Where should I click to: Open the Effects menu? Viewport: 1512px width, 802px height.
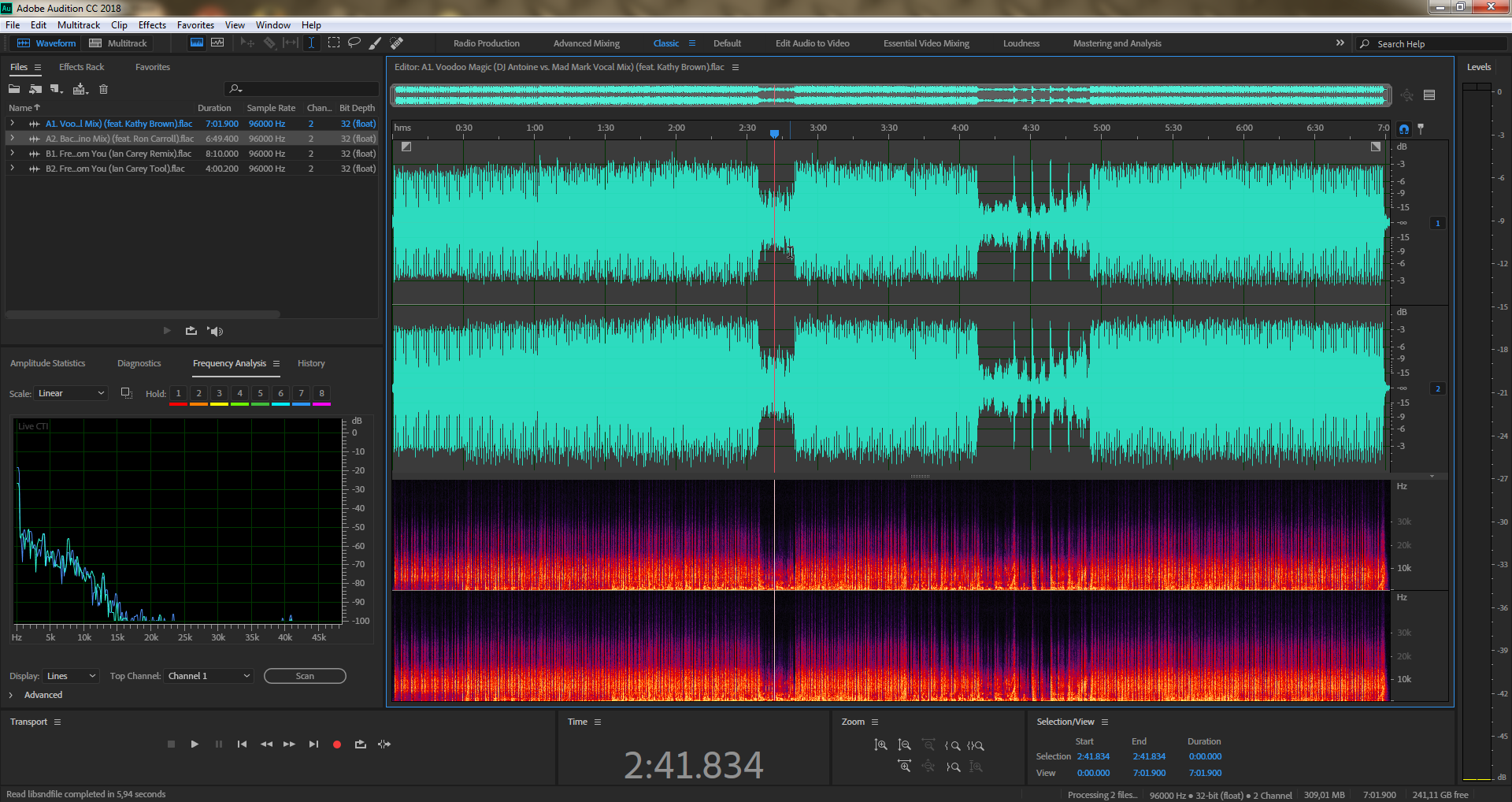click(x=152, y=25)
